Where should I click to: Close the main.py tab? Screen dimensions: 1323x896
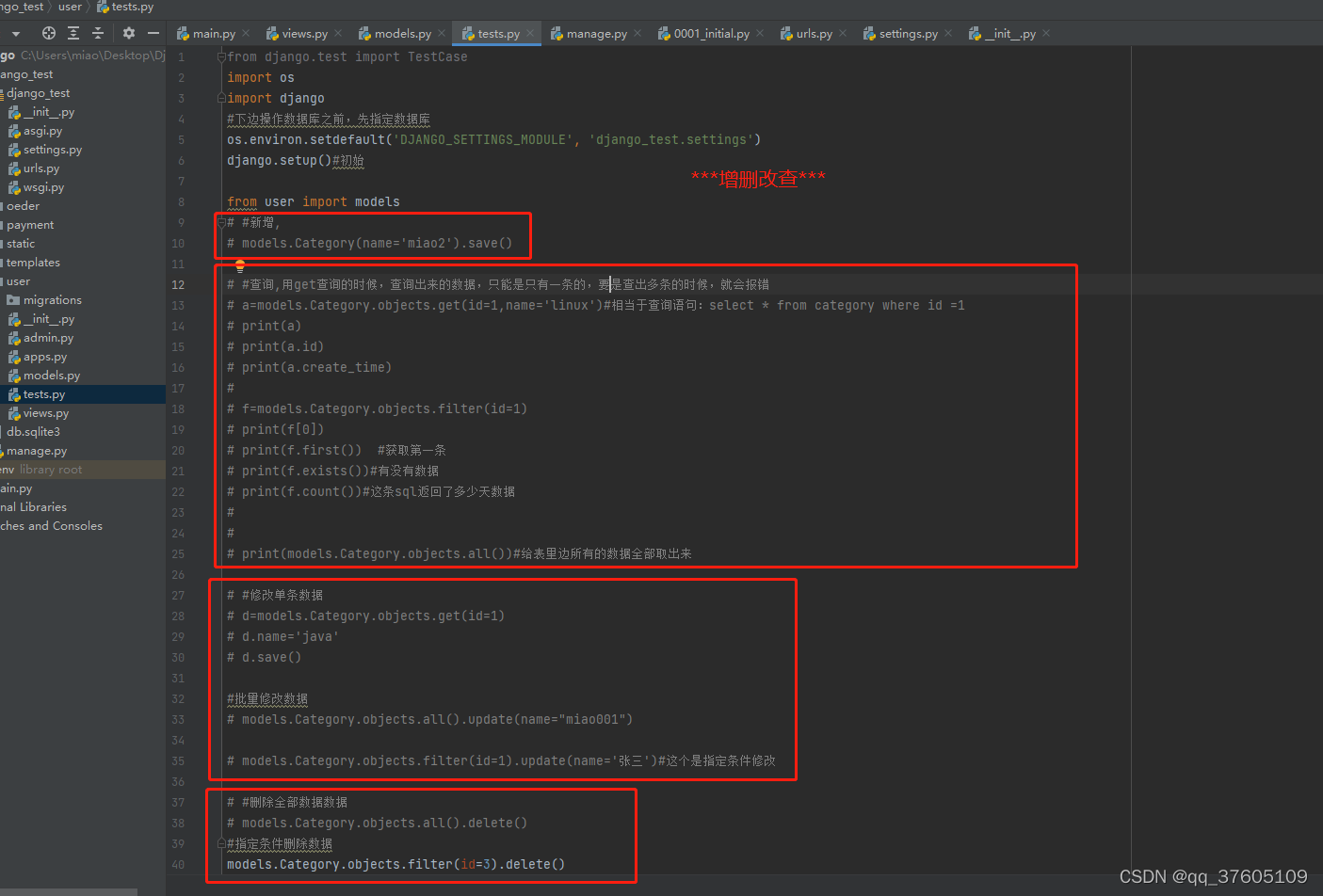click(x=246, y=34)
